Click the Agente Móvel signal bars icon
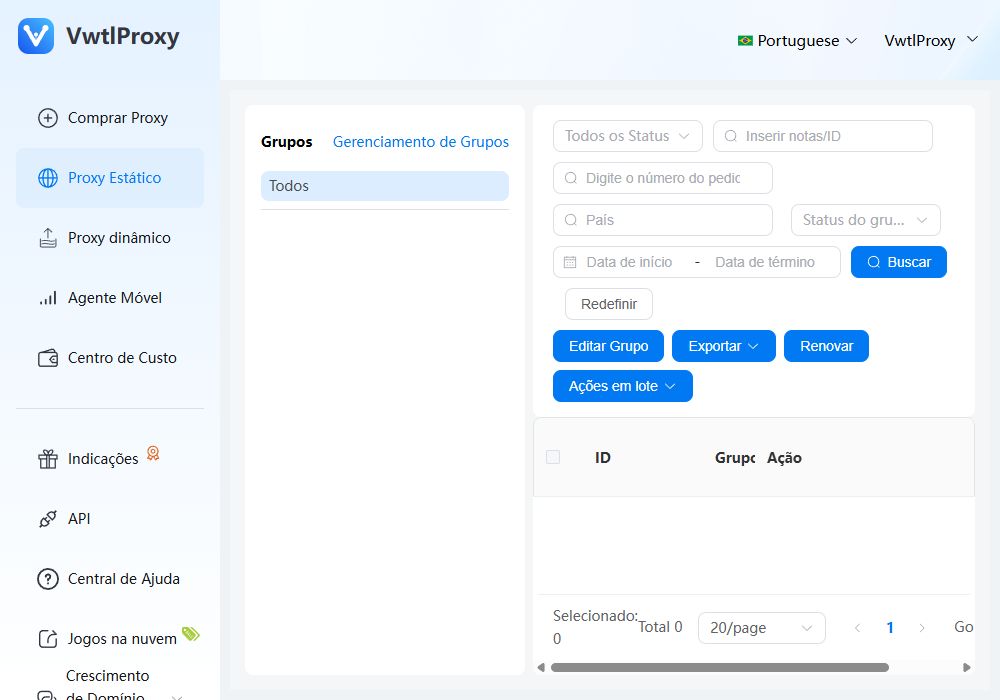1000x700 pixels. tap(48, 298)
